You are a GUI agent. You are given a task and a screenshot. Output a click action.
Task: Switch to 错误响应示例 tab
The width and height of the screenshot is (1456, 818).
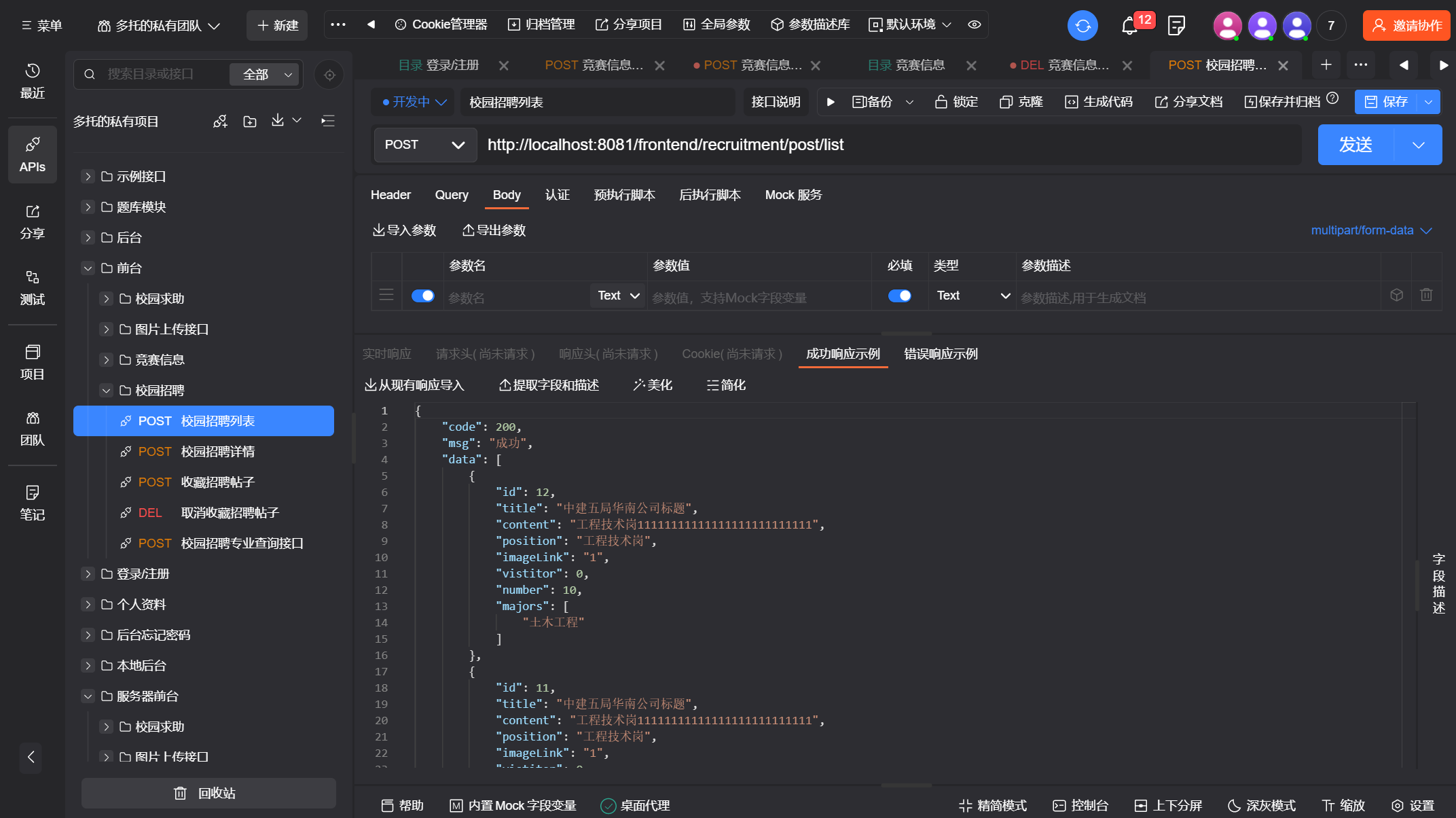coord(941,354)
